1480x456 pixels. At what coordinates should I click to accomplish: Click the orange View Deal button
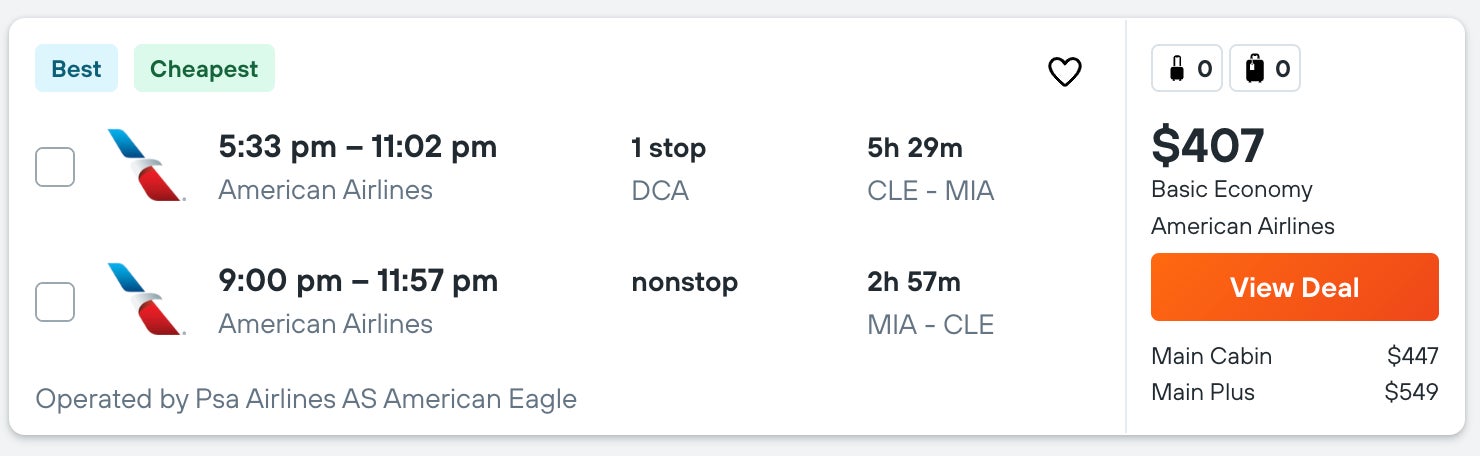point(1294,287)
